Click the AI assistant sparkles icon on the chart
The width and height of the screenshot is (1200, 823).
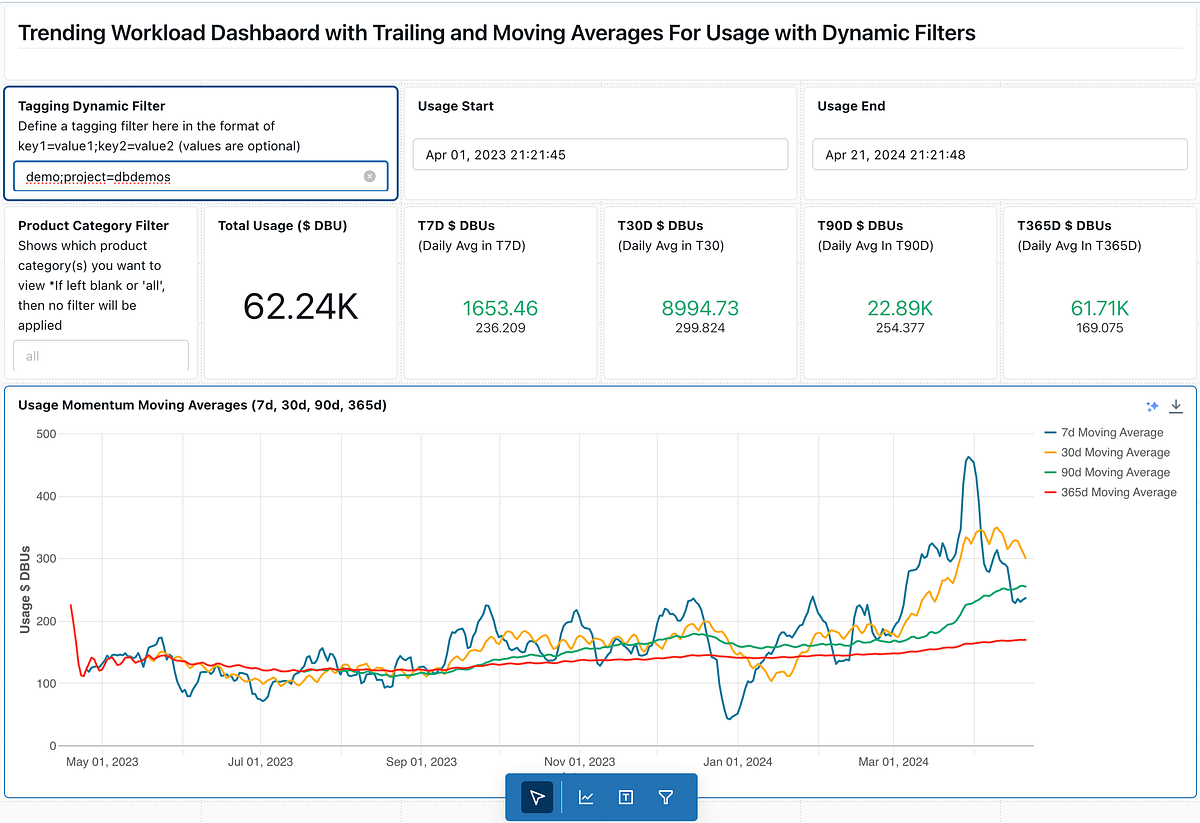(1152, 406)
